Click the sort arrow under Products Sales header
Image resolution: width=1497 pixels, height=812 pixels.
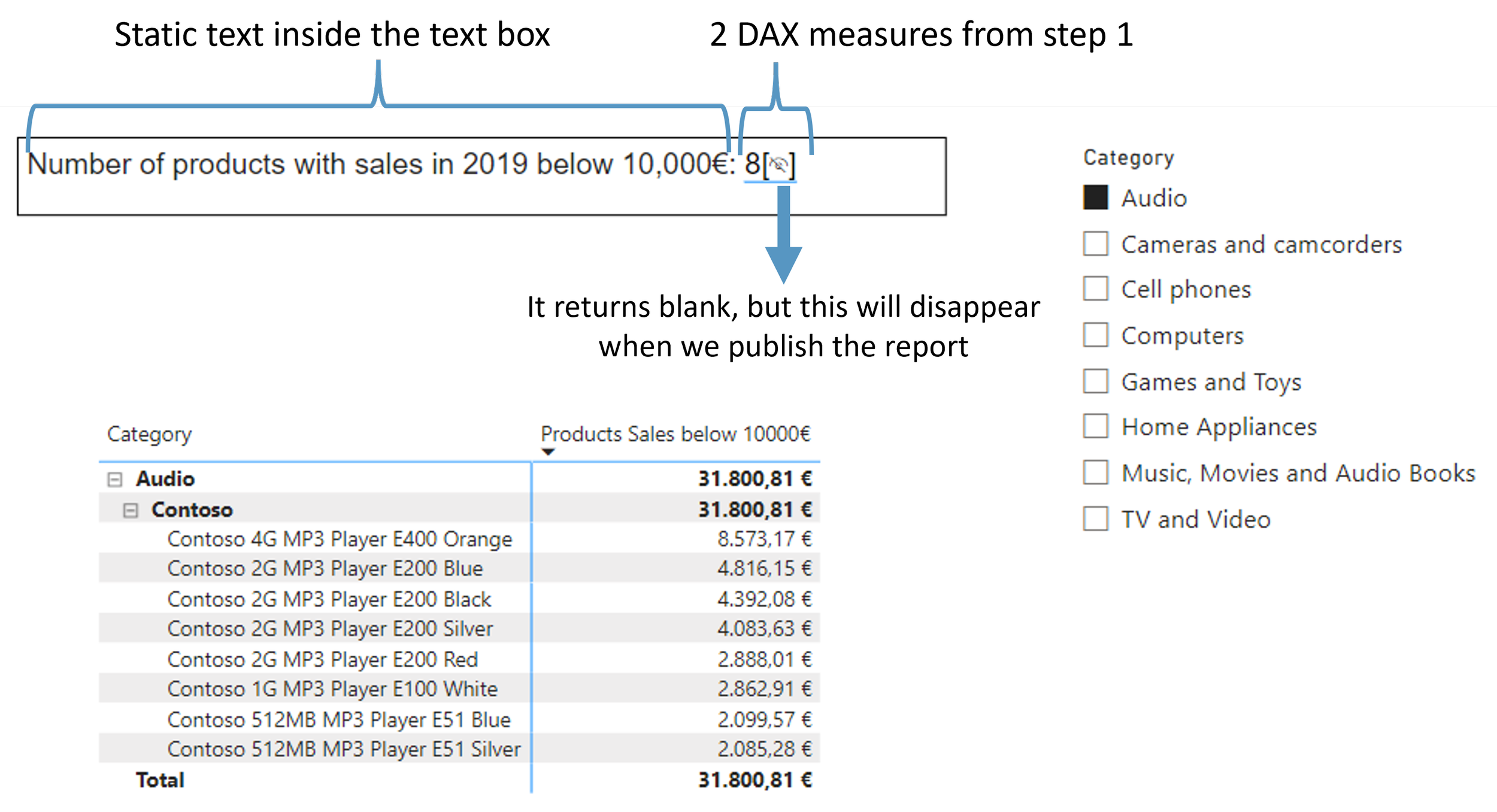pos(547,452)
